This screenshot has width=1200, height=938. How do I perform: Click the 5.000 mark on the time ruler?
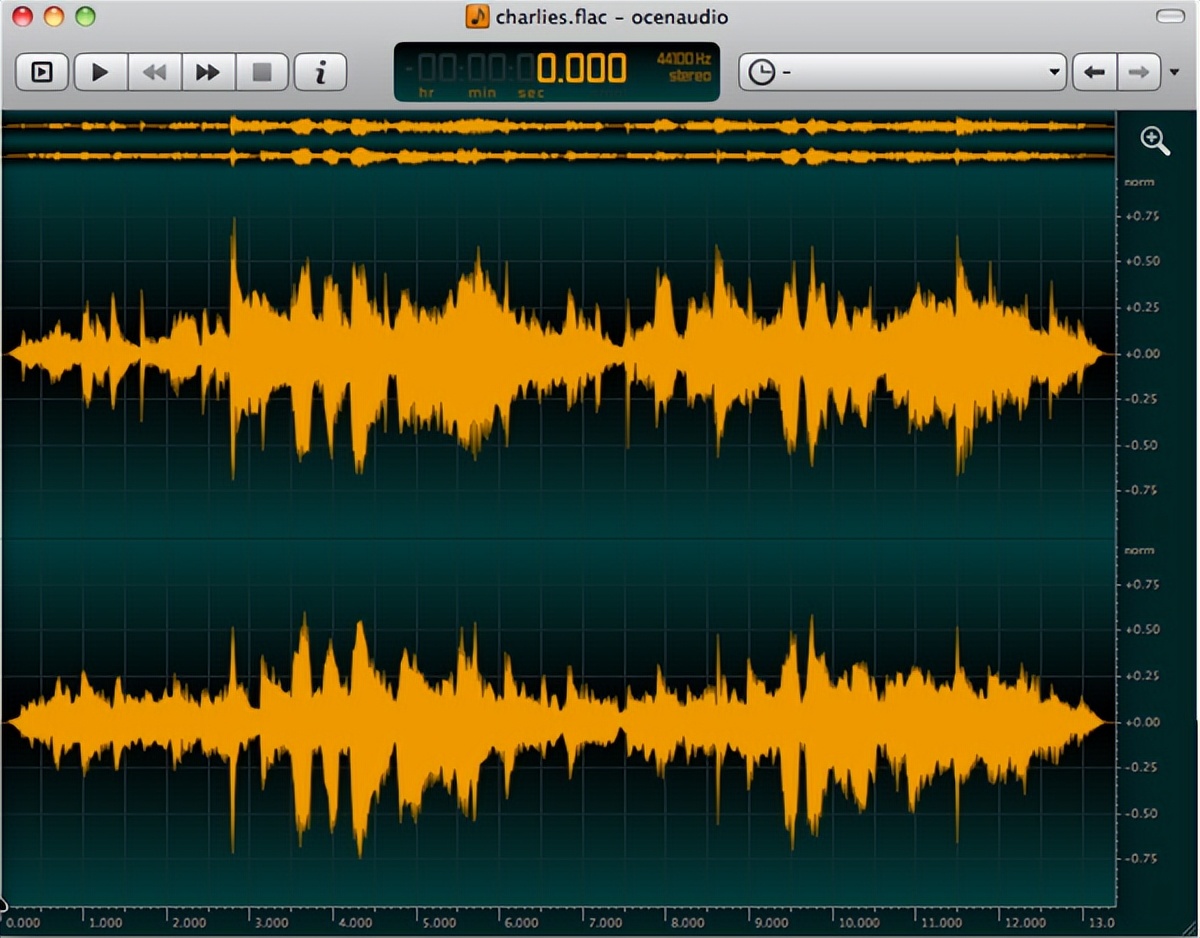(x=440, y=923)
